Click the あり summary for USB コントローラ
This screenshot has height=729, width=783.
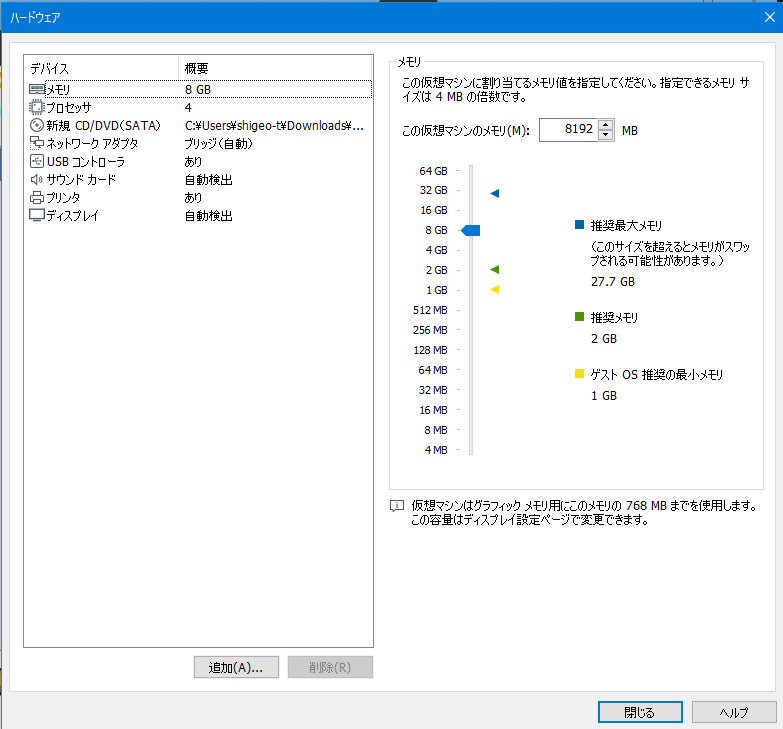(x=193, y=162)
